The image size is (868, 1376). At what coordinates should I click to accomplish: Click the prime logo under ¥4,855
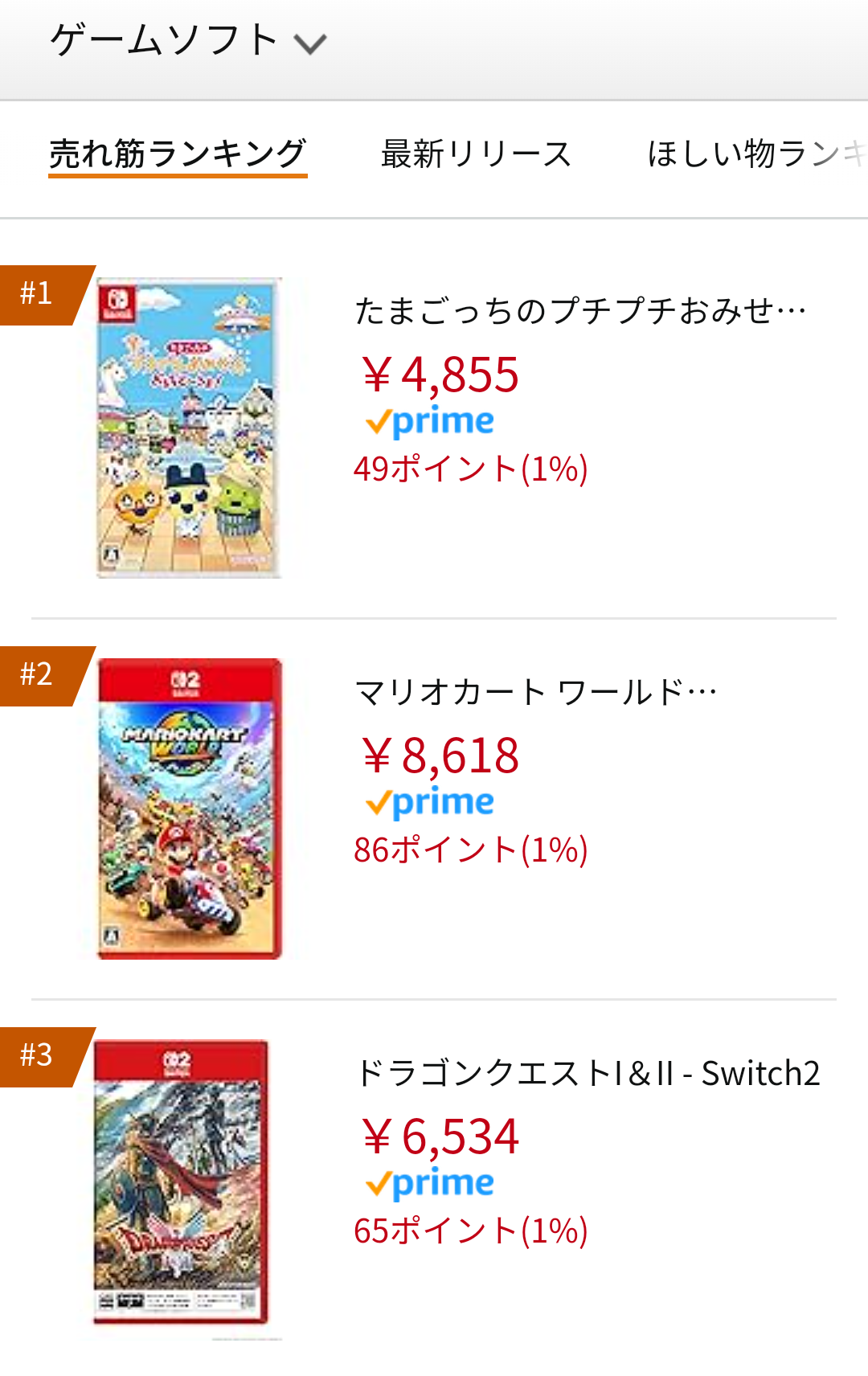[x=430, y=423]
